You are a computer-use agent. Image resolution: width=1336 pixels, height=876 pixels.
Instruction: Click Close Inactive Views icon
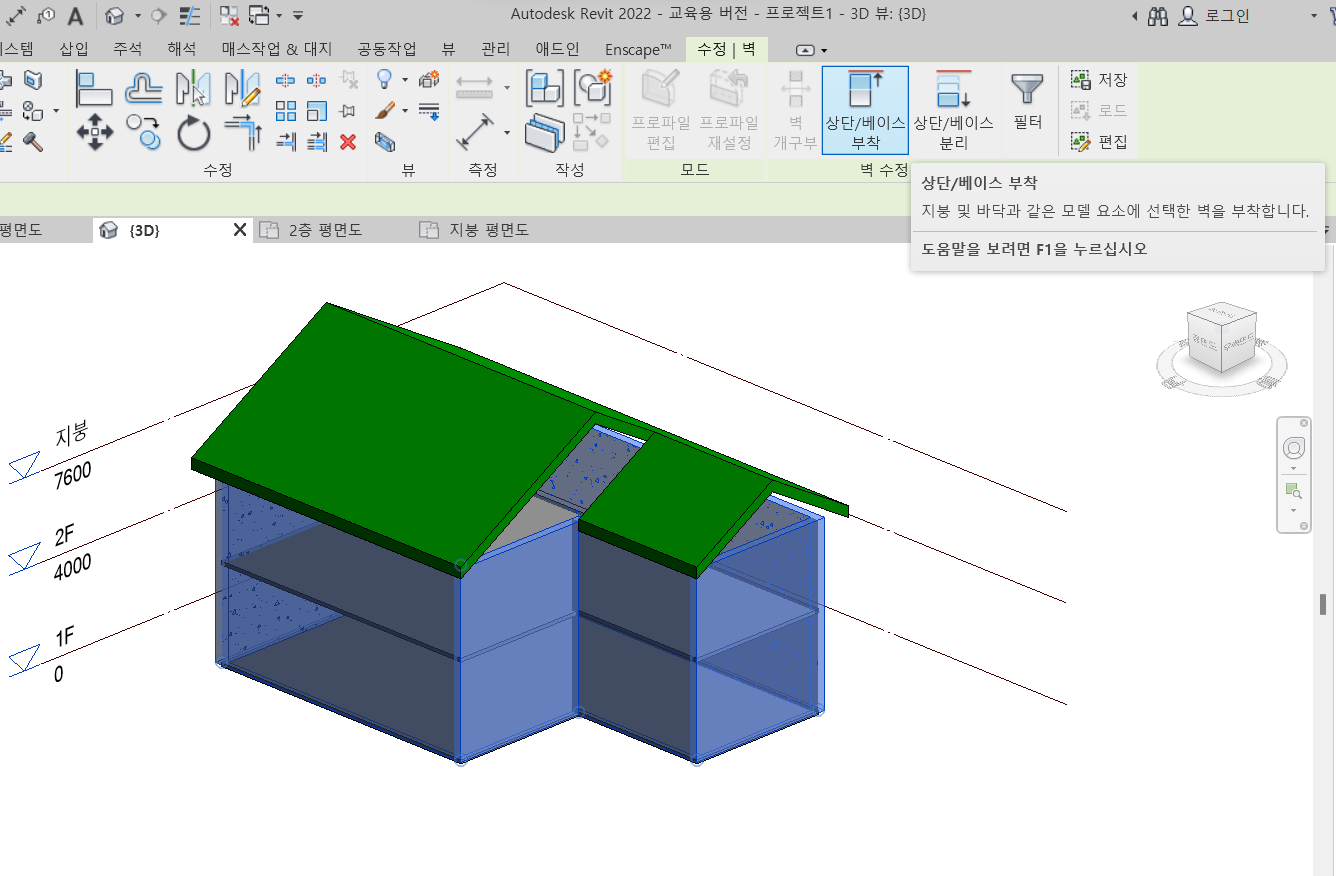(230, 16)
